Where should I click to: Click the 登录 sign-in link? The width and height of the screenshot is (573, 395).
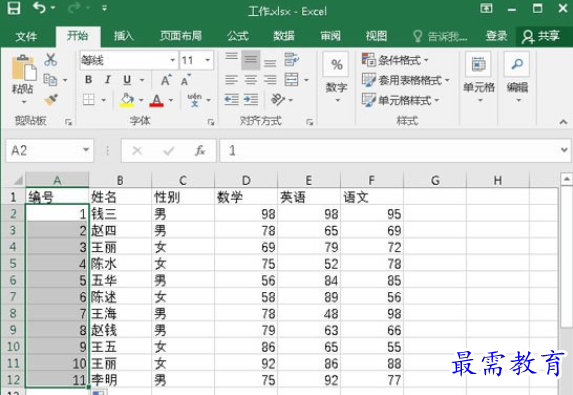[496, 36]
